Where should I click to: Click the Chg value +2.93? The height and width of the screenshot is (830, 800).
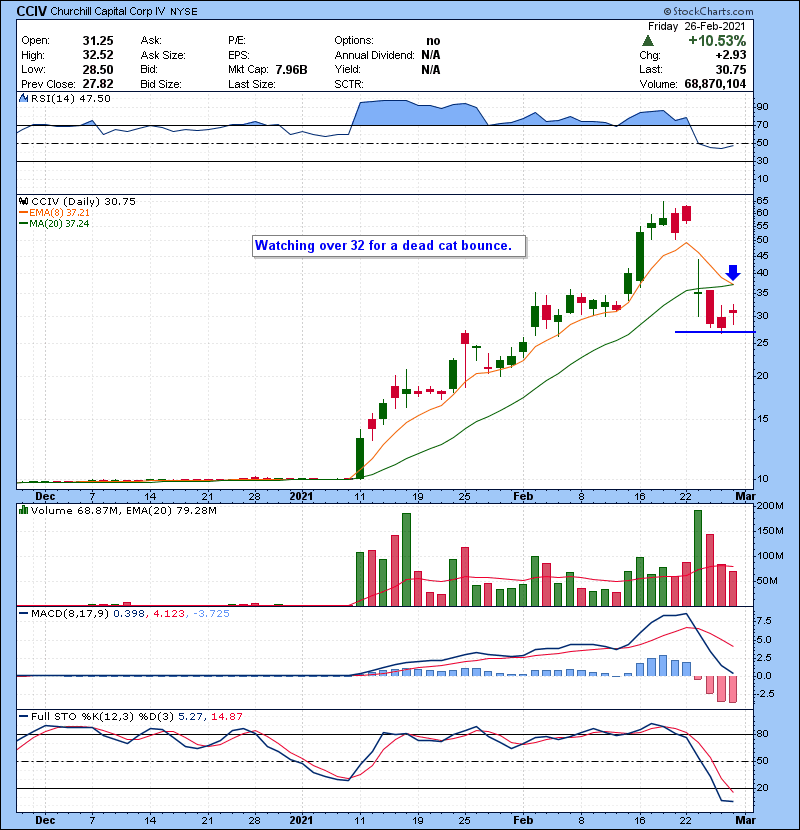[x=731, y=55]
